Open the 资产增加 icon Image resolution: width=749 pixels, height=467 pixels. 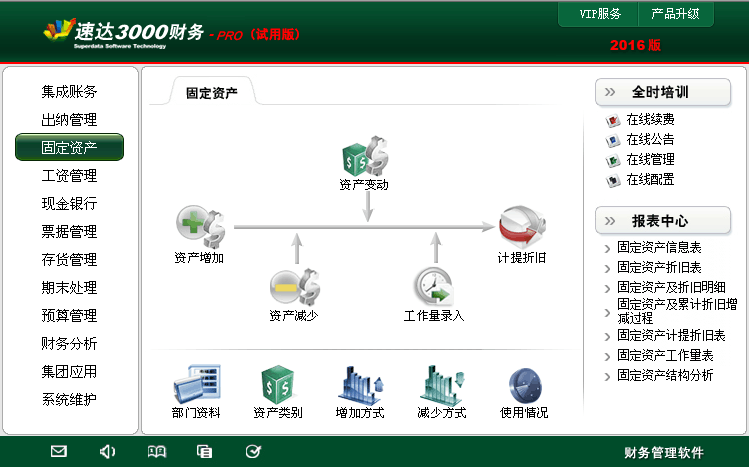click(x=201, y=227)
